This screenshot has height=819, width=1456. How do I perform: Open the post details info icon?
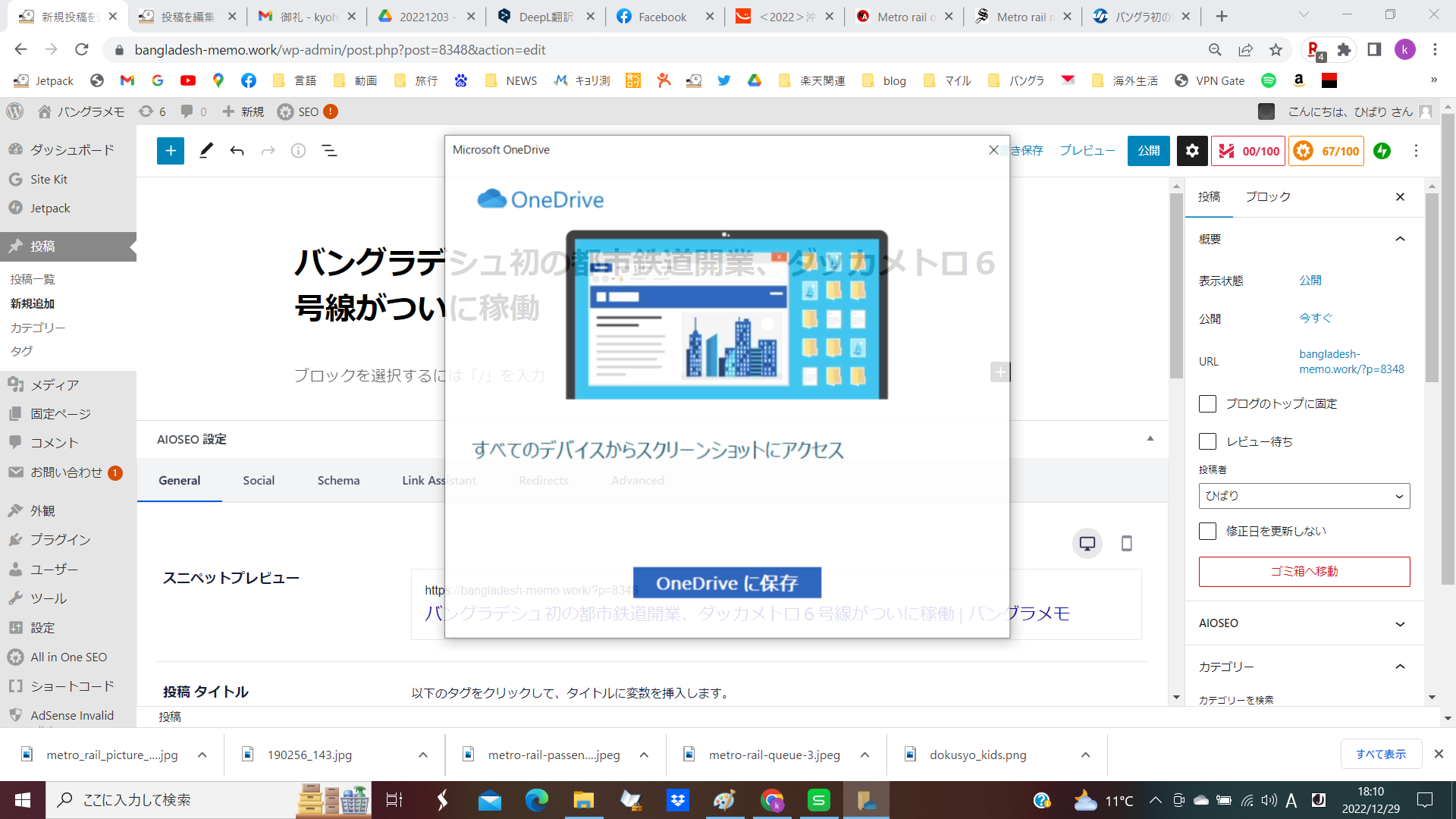point(298,151)
